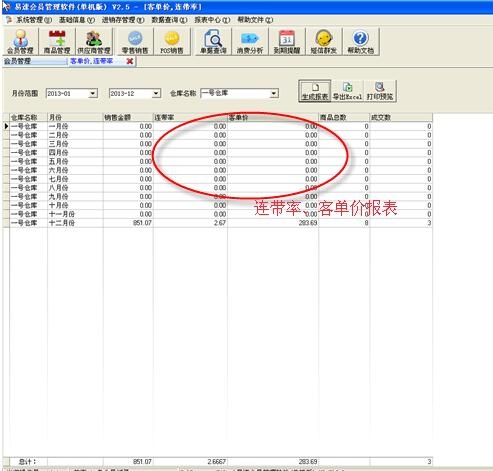This screenshot has height=471, width=493.
Task: Expand the end month 2013-12 dropdown
Action: click(156, 93)
